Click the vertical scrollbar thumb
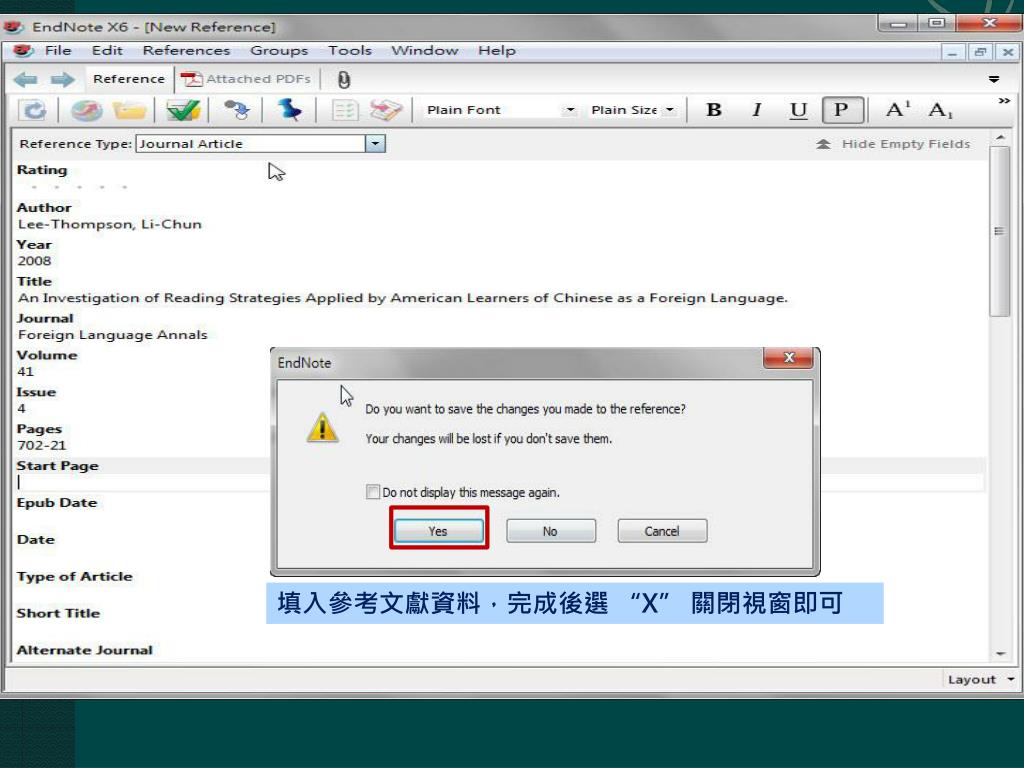The height and width of the screenshot is (768, 1024). tap(999, 231)
